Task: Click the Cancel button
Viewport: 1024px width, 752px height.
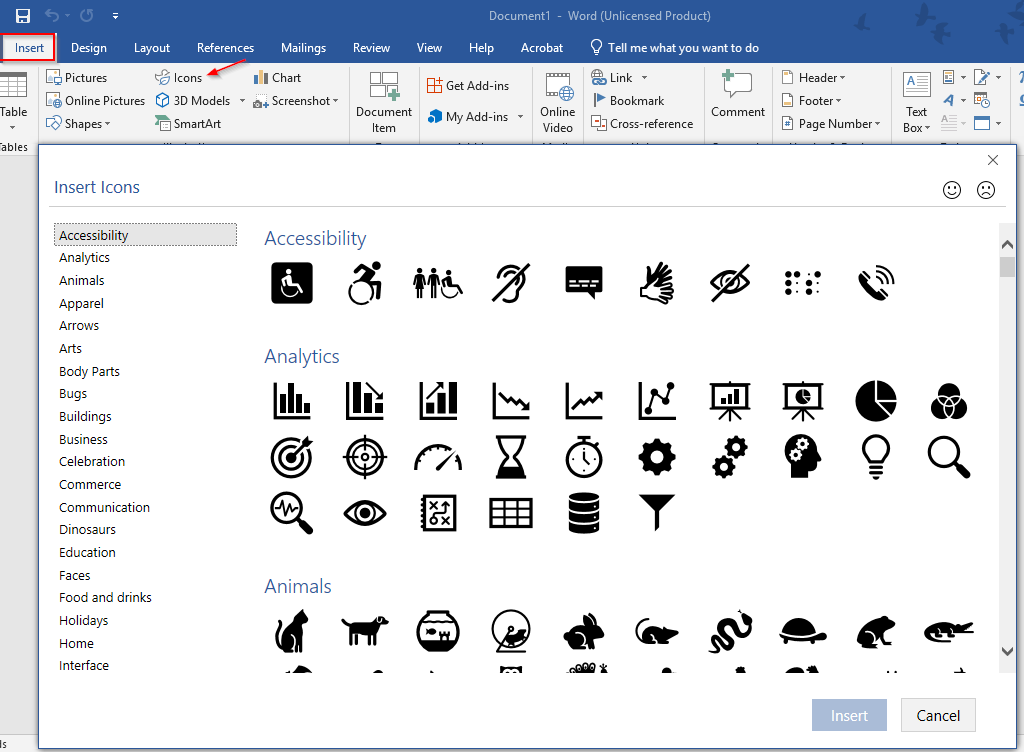Action: tap(937, 715)
